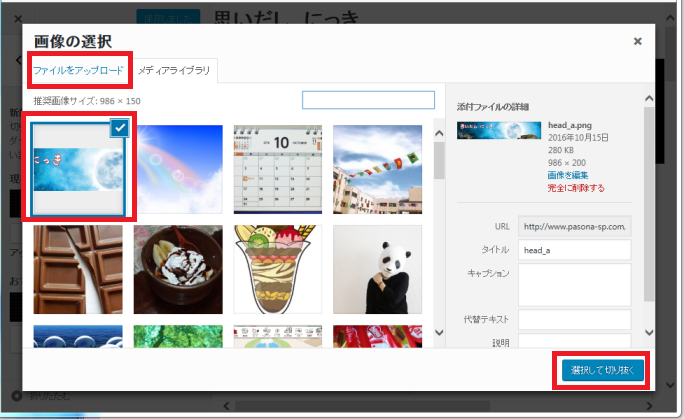Select the October calendar thumbnail
This screenshot has height=419, width=684.
click(x=277, y=168)
